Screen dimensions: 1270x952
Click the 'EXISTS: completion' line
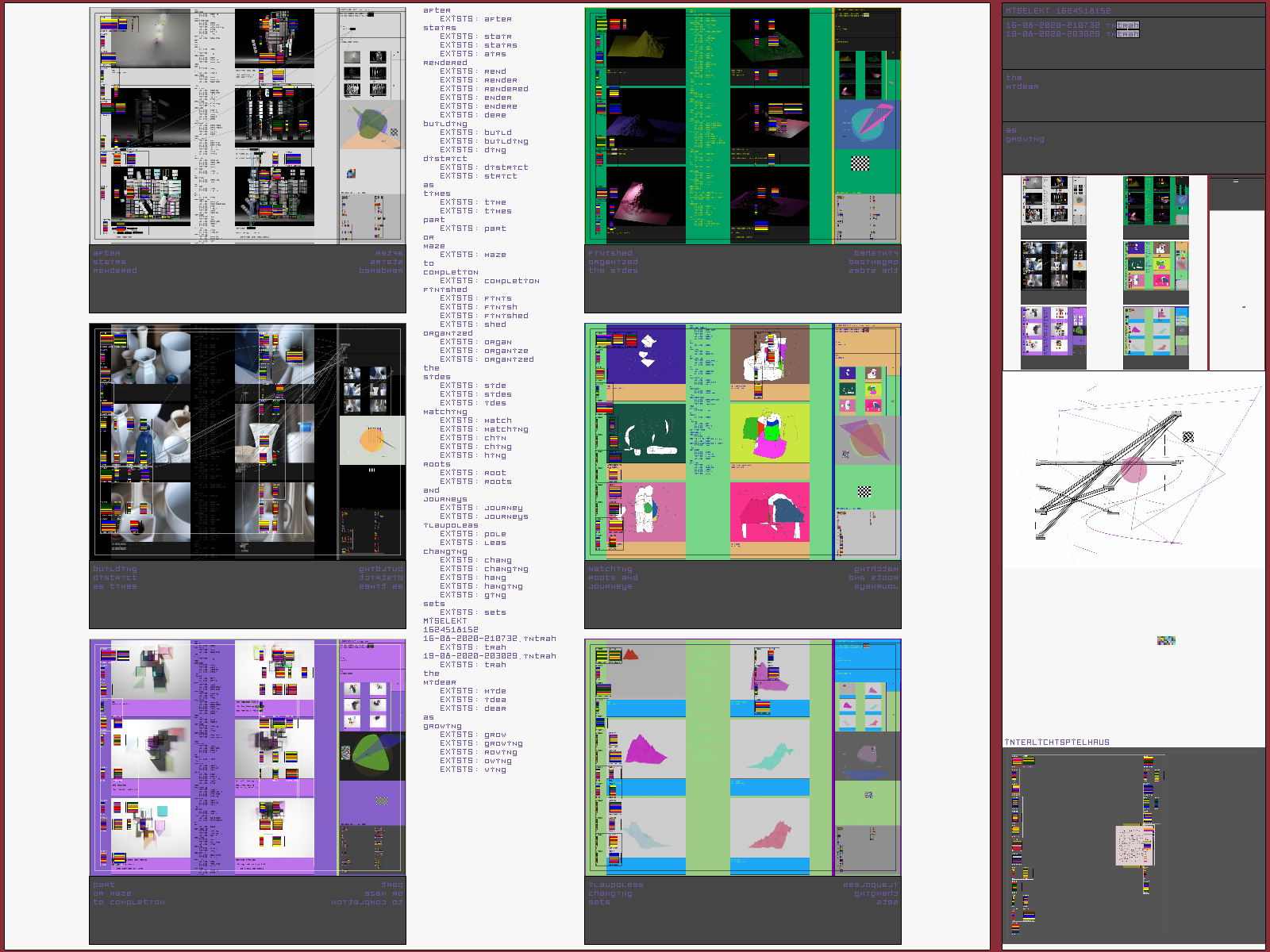[490, 281]
